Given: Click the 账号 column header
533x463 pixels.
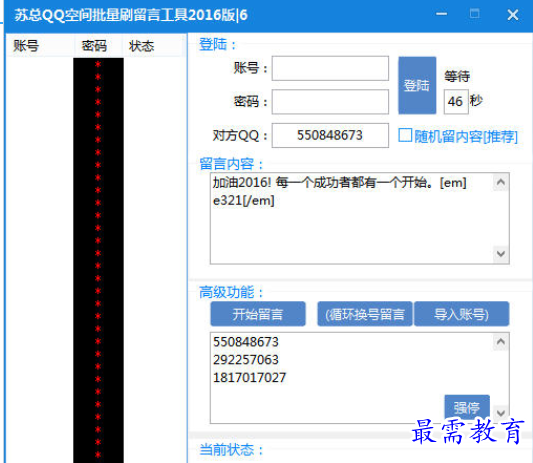Looking at the screenshot, I should tap(40, 46).
